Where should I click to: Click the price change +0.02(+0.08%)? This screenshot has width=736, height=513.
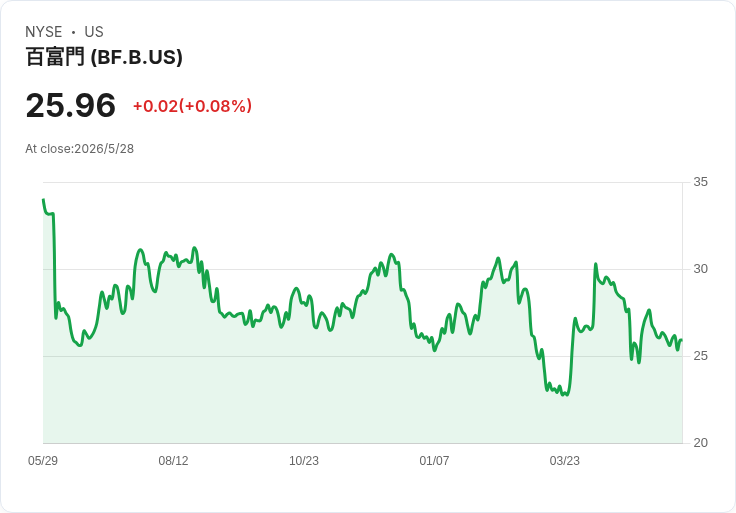(192, 106)
